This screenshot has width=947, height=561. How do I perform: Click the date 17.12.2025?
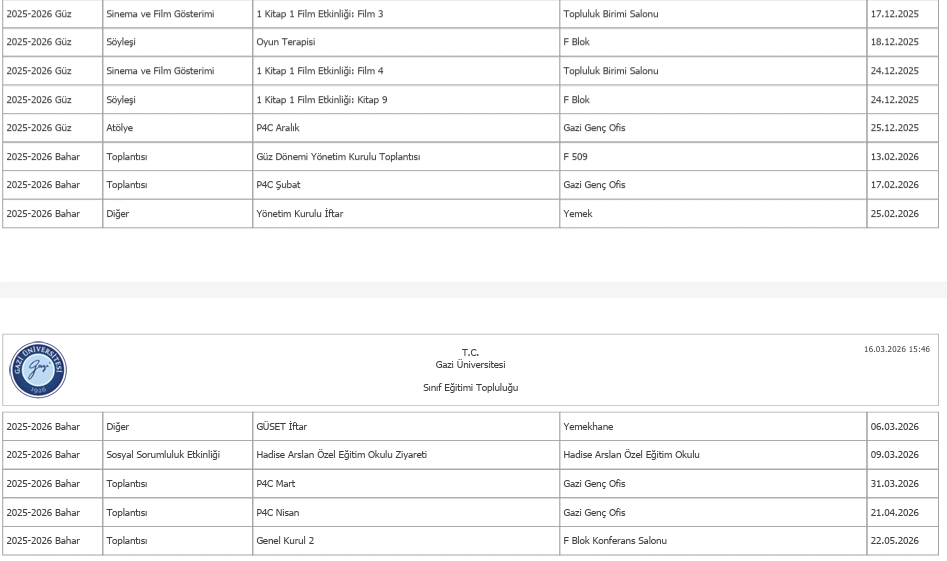pos(894,15)
